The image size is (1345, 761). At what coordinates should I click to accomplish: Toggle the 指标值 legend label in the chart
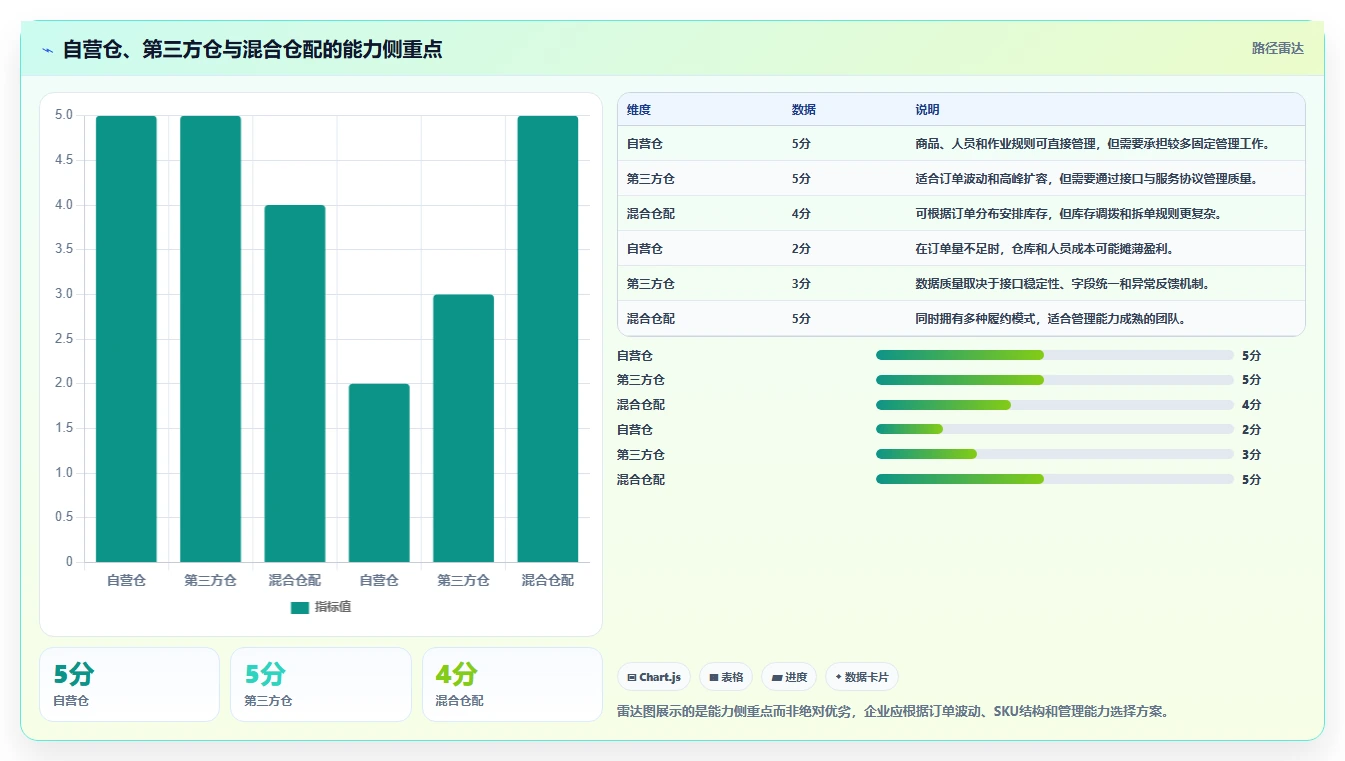(333, 608)
